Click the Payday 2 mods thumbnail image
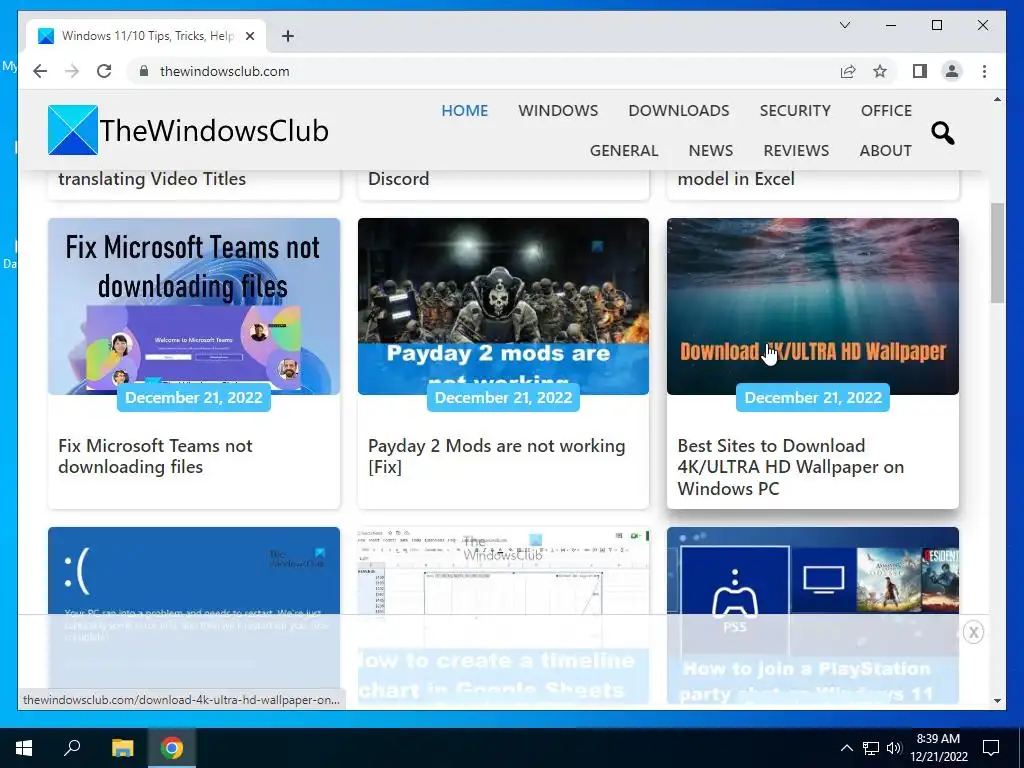The height and width of the screenshot is (768, 1024). [504, 306]
